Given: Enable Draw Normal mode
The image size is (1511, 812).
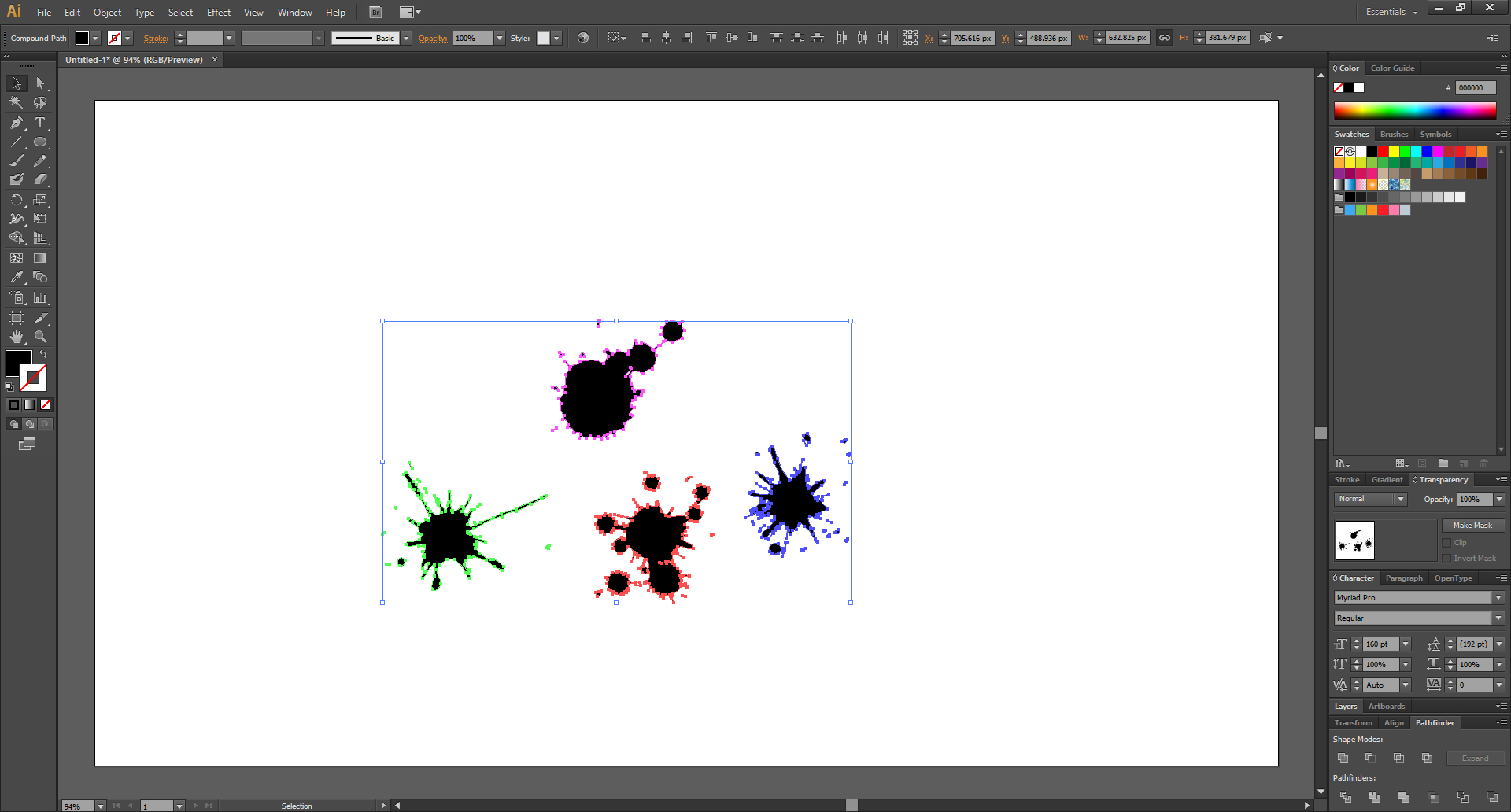Looking at the screenshot, I should point(13,424).
